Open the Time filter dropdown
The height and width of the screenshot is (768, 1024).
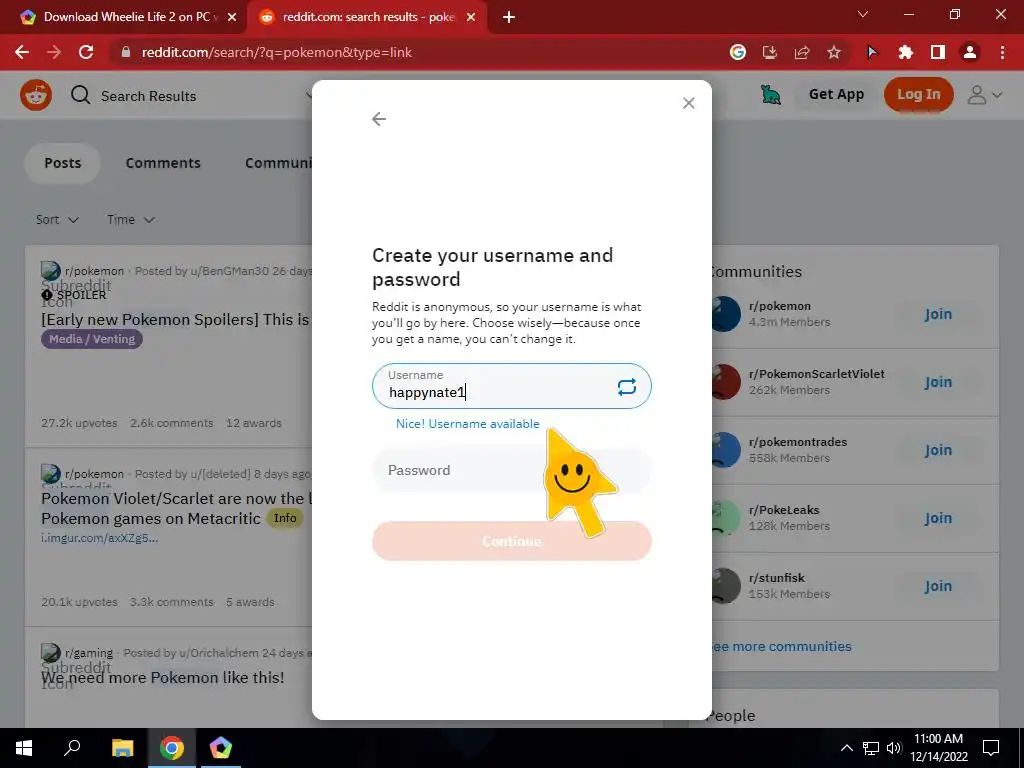click(131, 219)
